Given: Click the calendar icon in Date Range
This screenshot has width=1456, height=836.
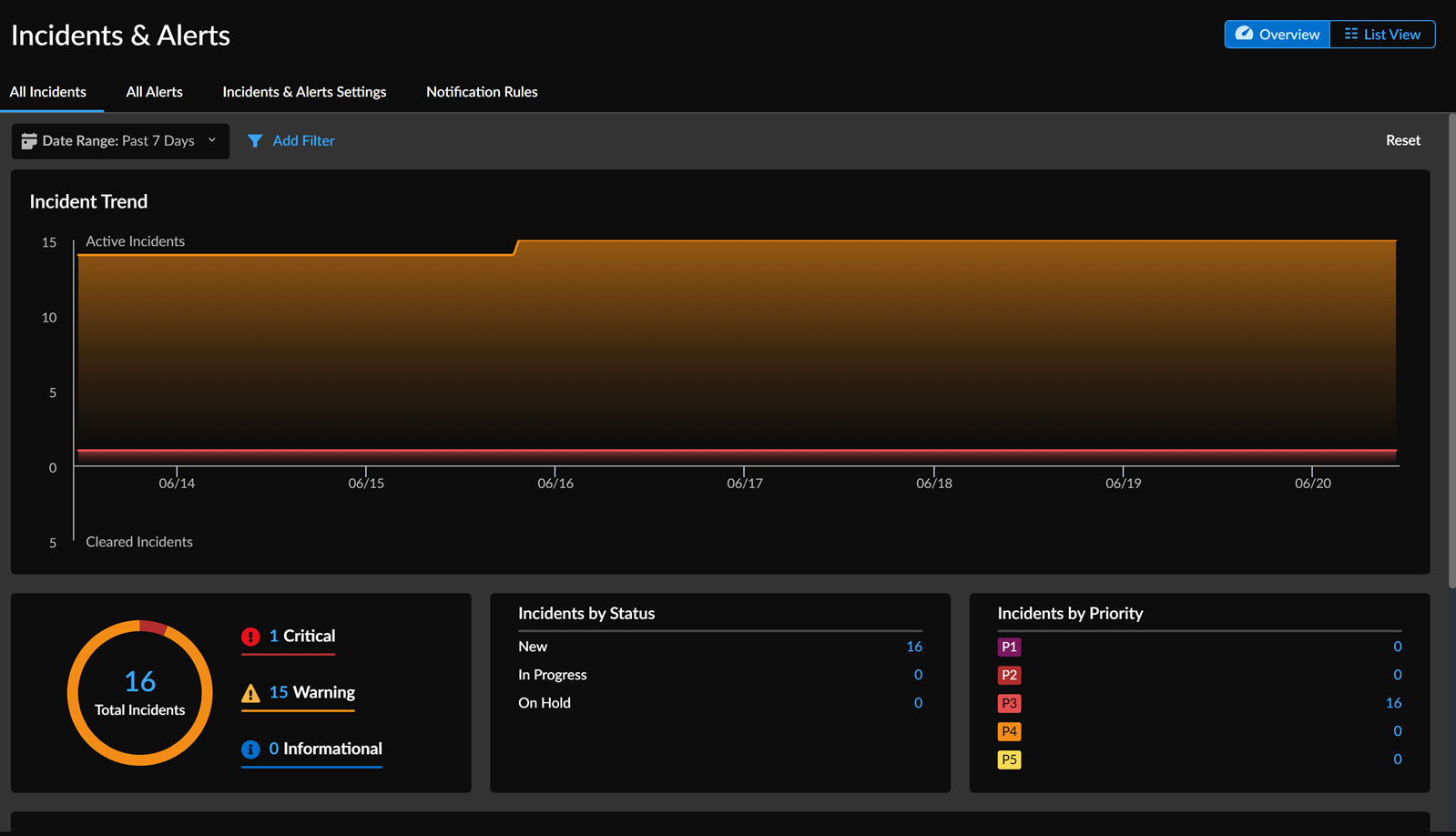Looking at the screenshot, I should pyautogui.click(x=29, y=141).
